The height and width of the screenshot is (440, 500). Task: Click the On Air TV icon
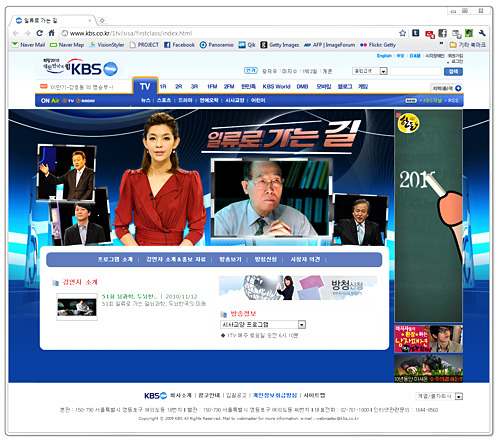click(x=68, y=101)
